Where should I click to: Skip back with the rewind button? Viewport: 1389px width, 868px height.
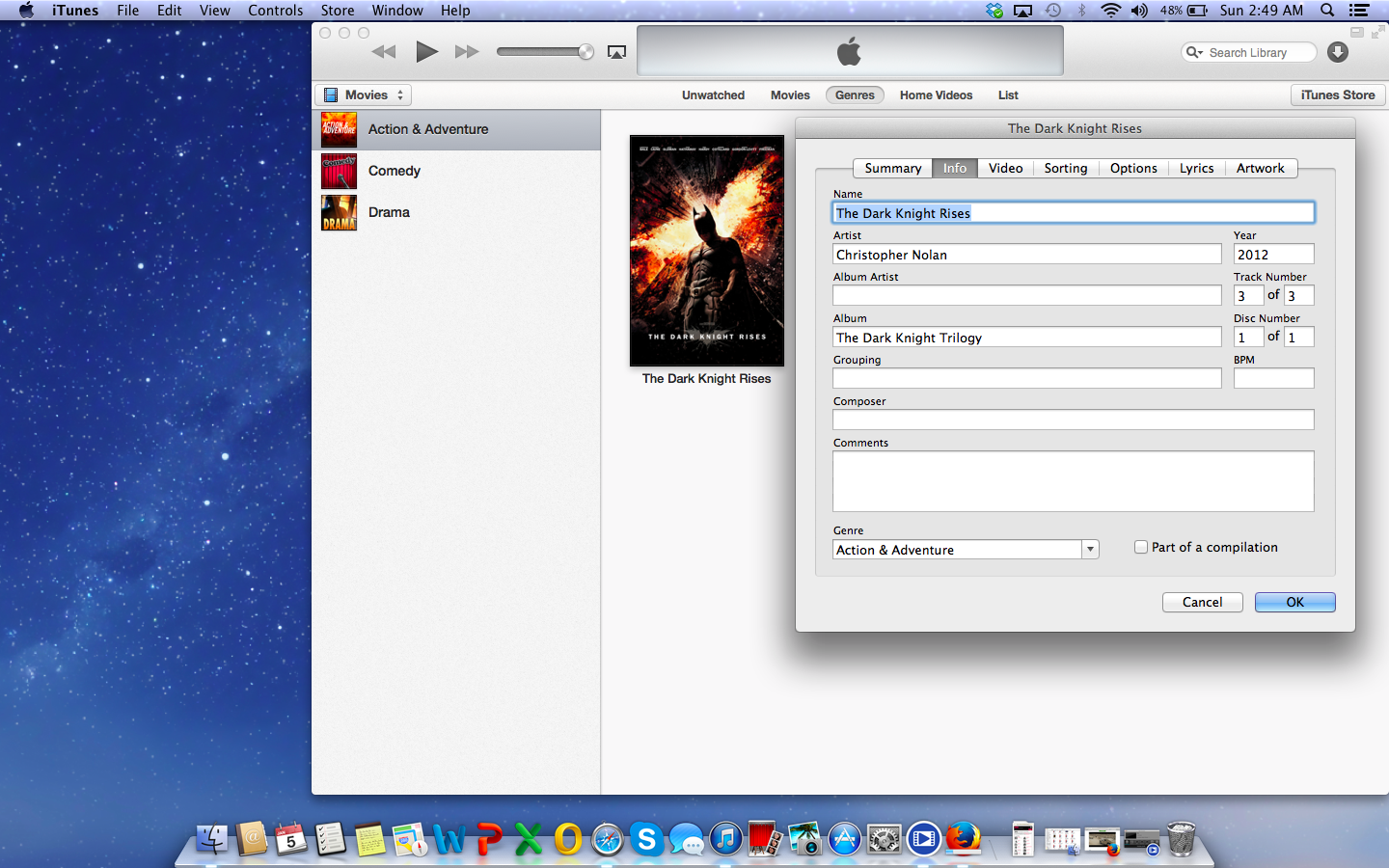point(384,52)
